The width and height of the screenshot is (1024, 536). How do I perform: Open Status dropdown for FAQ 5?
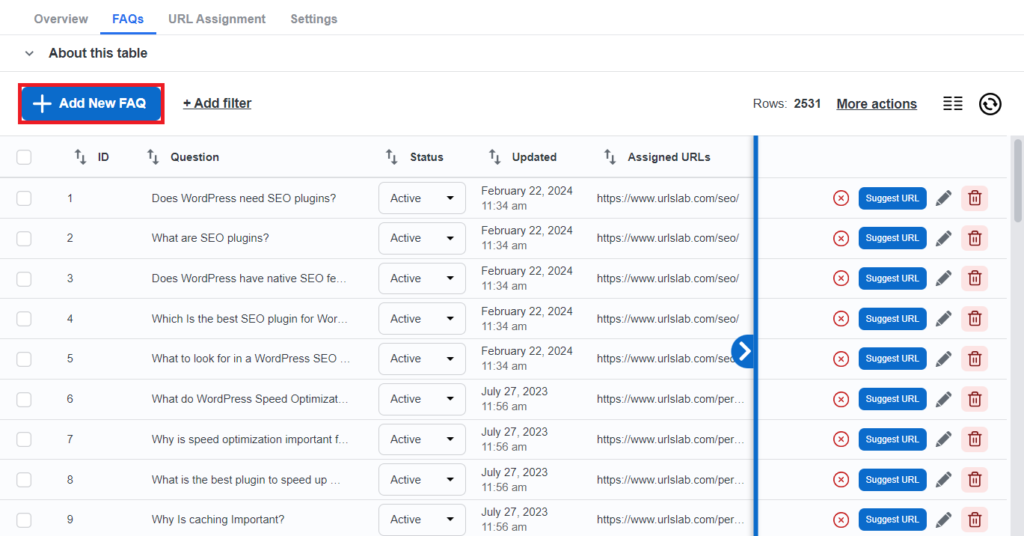[x=422, y=359]
